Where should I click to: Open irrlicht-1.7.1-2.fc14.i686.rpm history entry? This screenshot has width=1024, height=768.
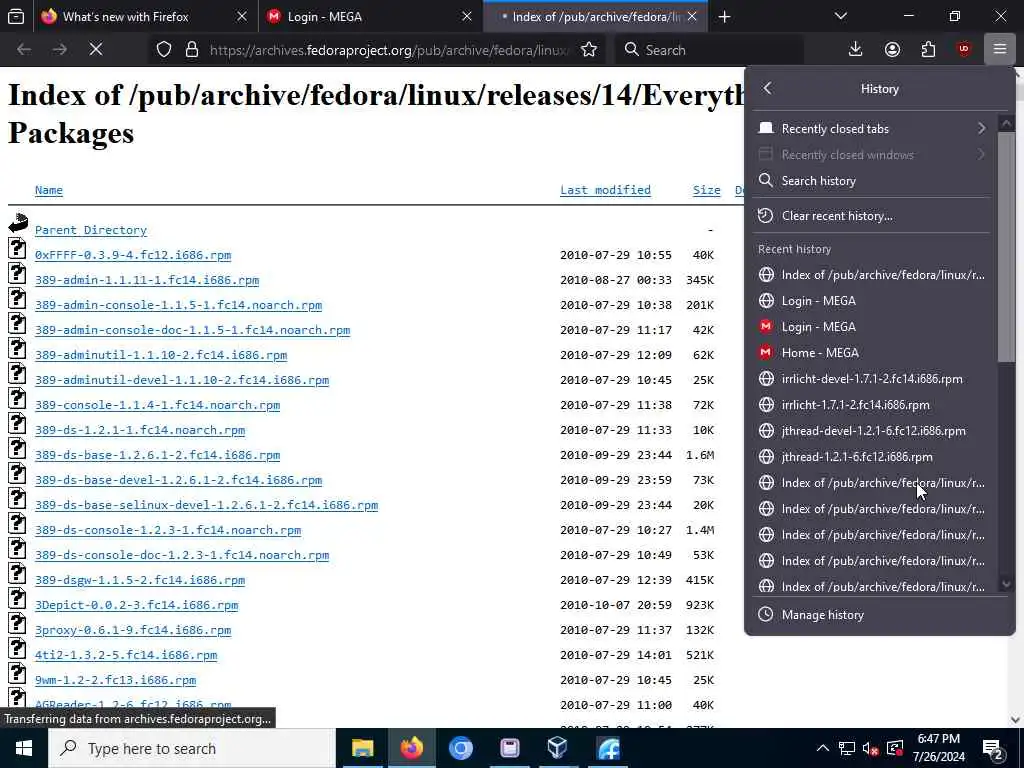point(872,405)
